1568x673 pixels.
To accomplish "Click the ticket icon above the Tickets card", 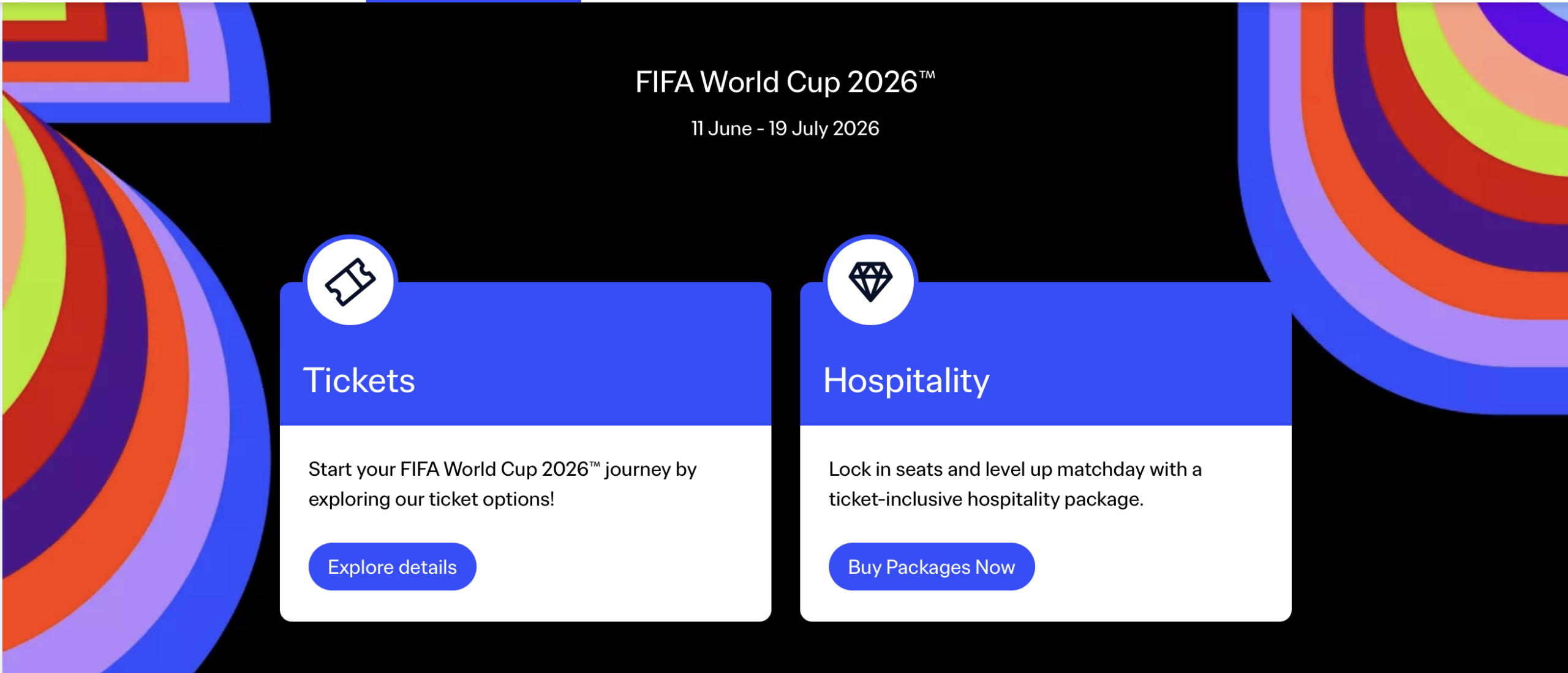I will tap(350, 280).
